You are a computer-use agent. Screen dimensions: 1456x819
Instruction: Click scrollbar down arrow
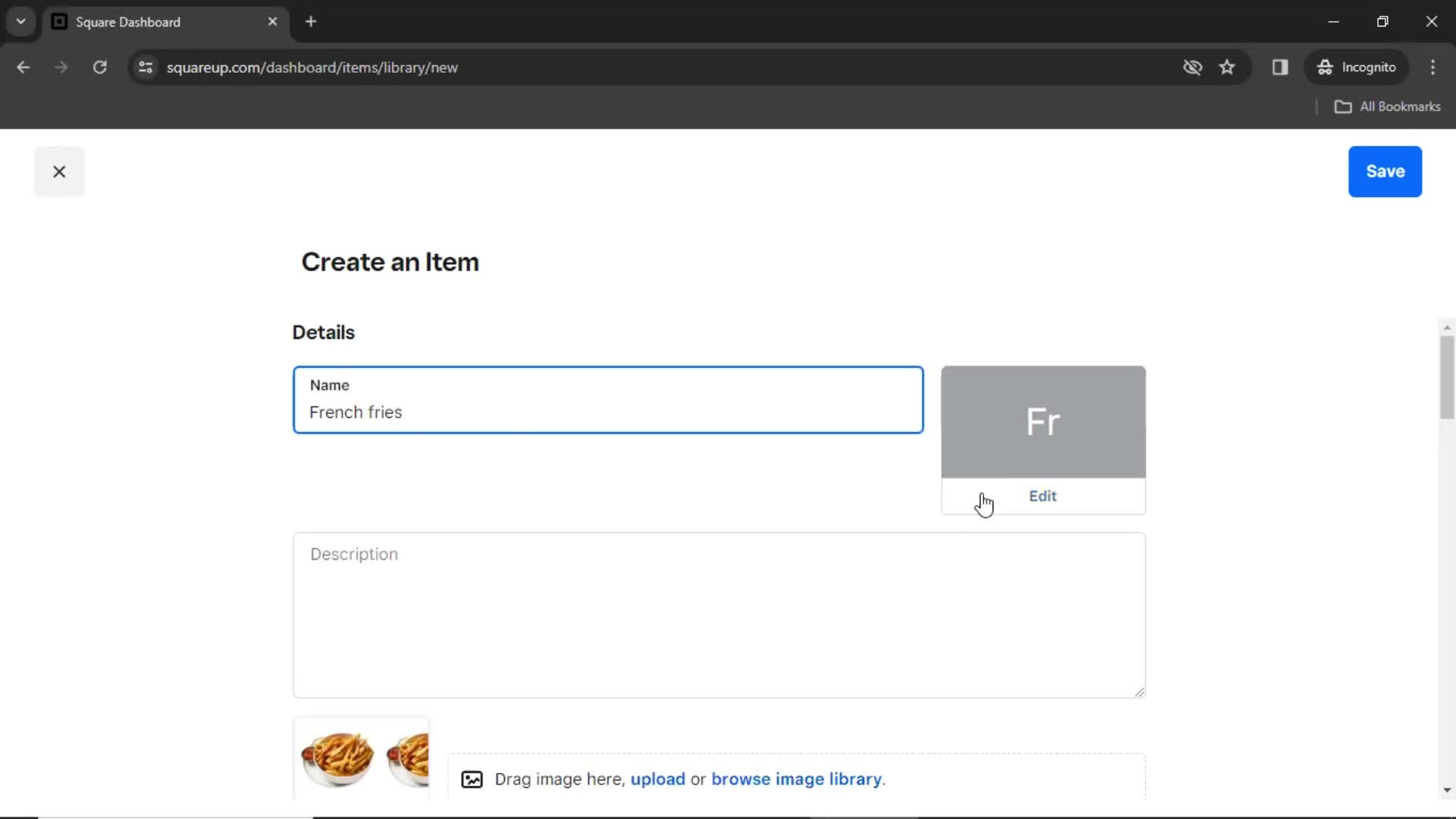(x=1447, y=790)
